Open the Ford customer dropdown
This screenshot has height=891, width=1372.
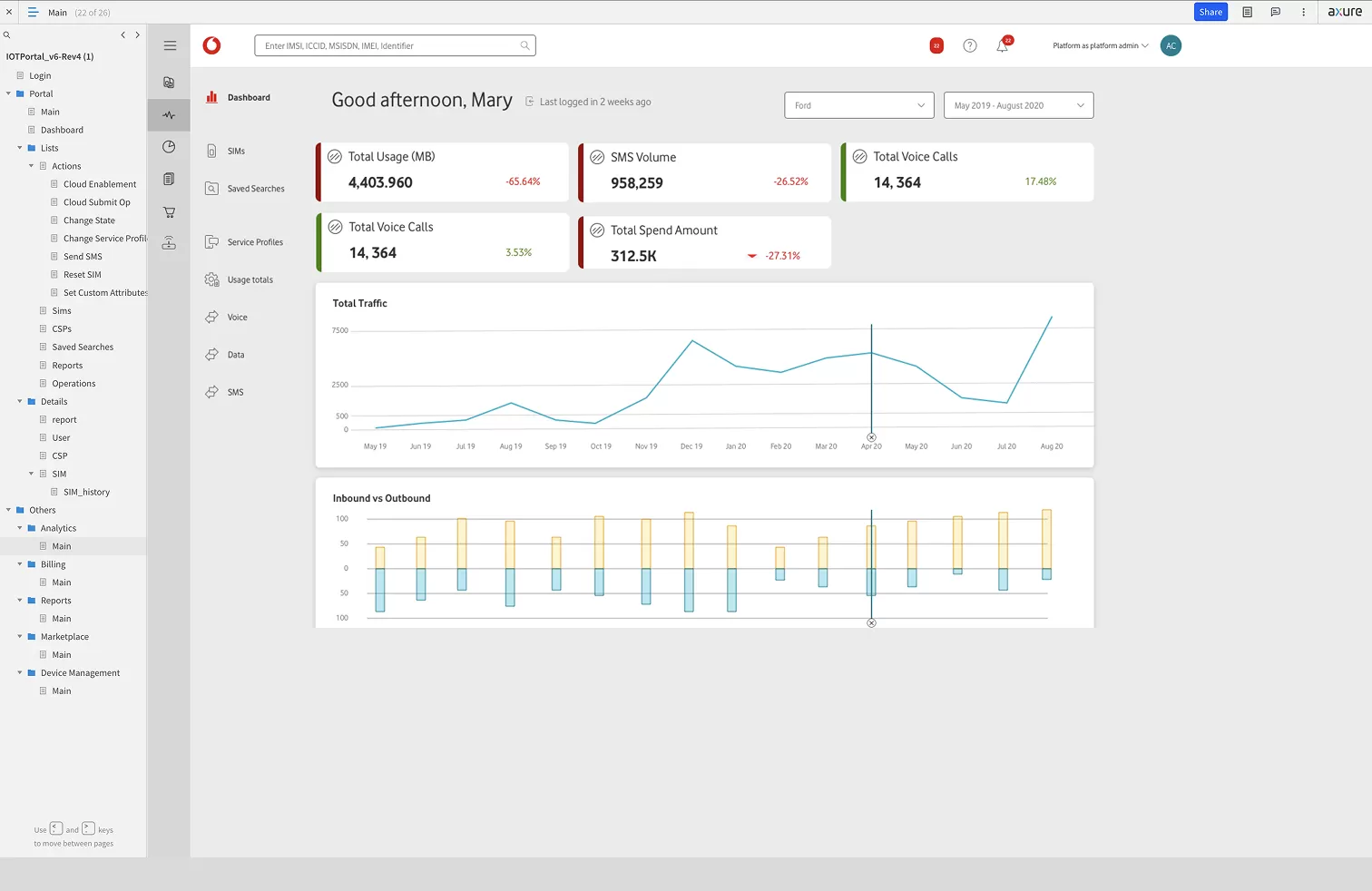(858, 105)
